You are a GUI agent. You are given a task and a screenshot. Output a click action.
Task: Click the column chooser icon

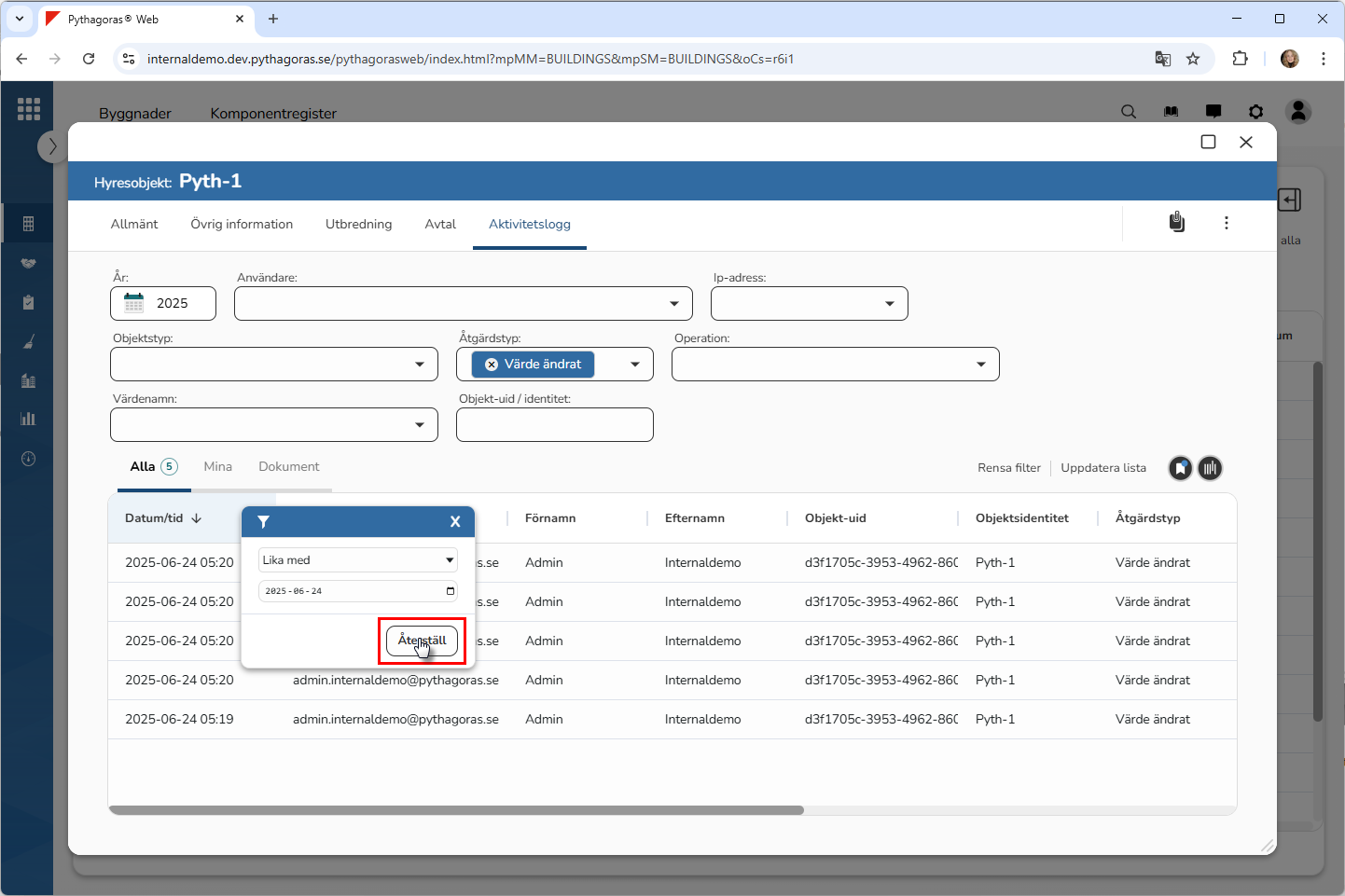[1210, 468]
